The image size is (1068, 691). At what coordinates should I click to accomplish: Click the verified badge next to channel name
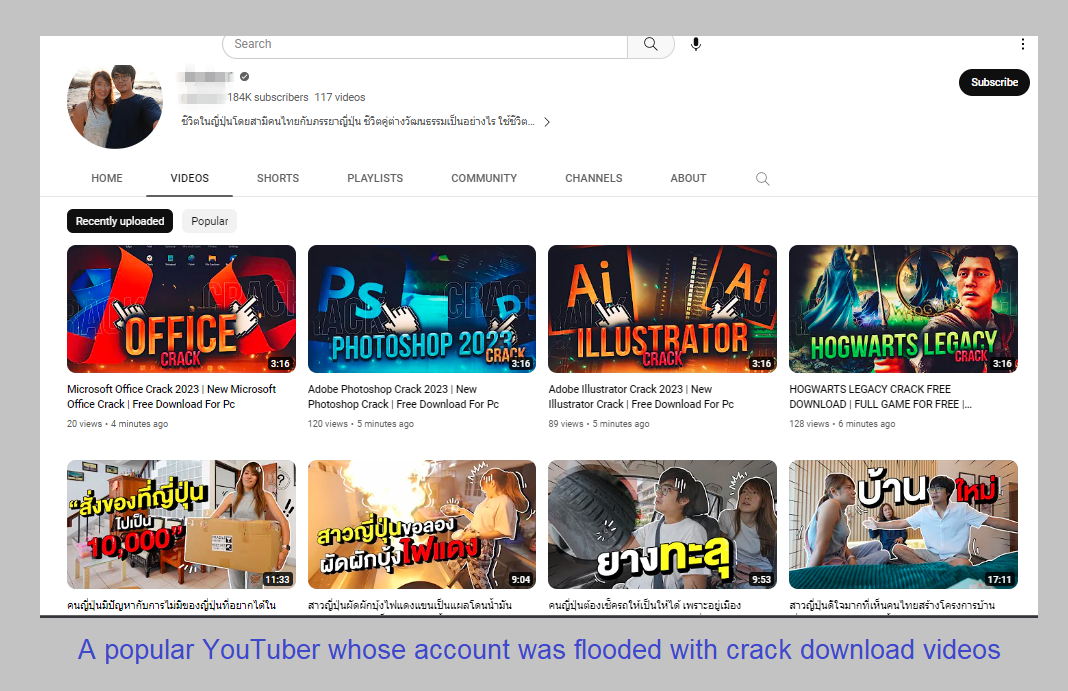(x=245, y=77)
